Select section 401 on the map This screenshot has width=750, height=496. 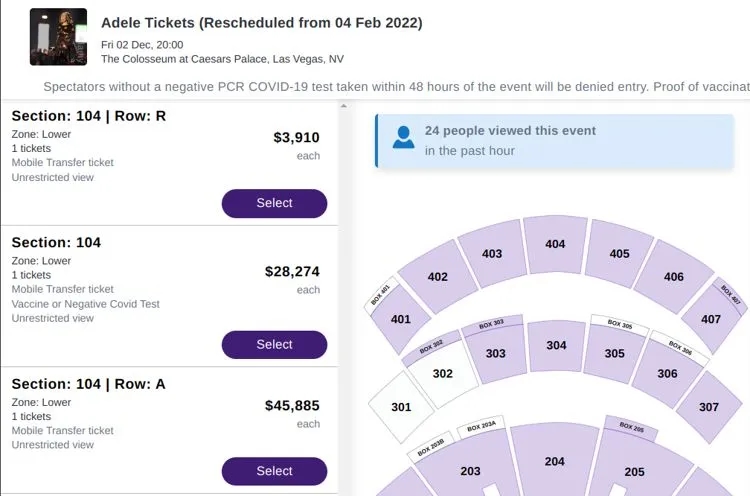click(x=401, y=320)
